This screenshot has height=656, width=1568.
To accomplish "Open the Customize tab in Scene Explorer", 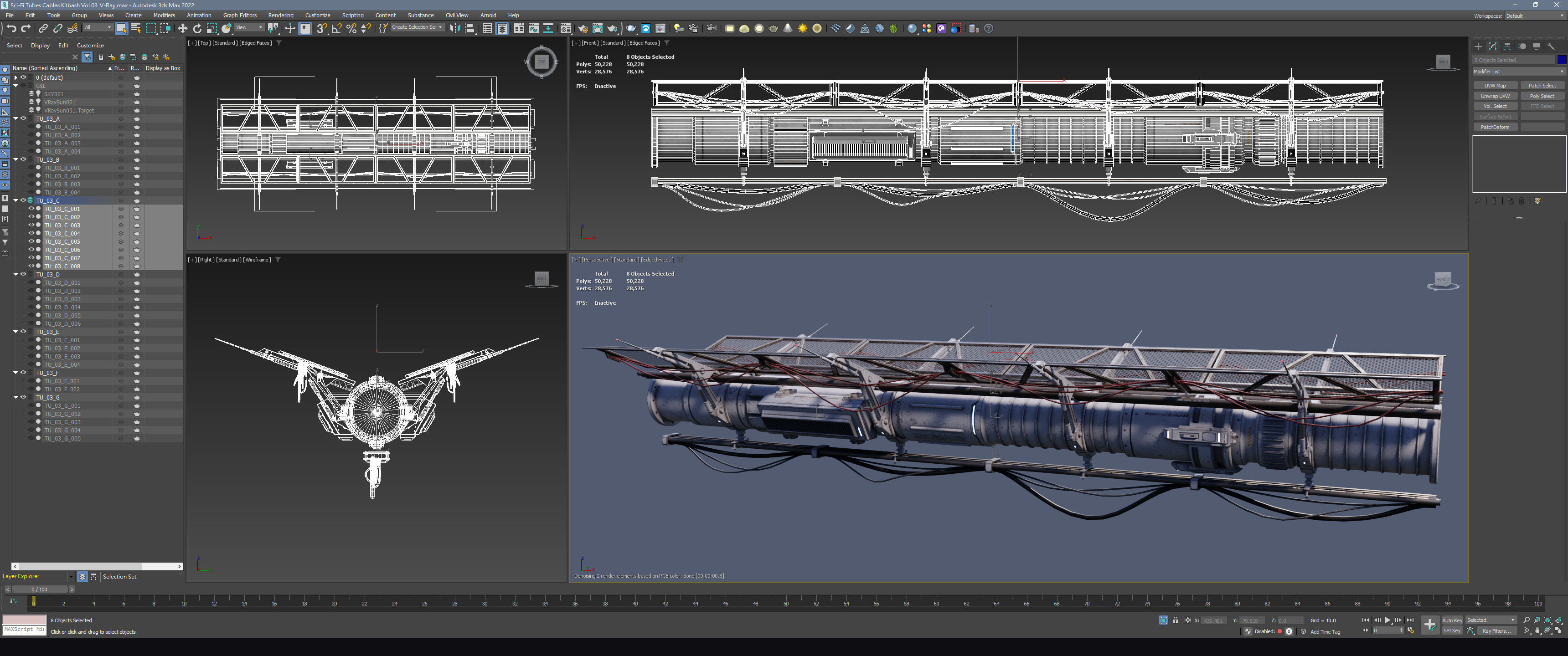I will pyautogui.click(x=90, y=45).
